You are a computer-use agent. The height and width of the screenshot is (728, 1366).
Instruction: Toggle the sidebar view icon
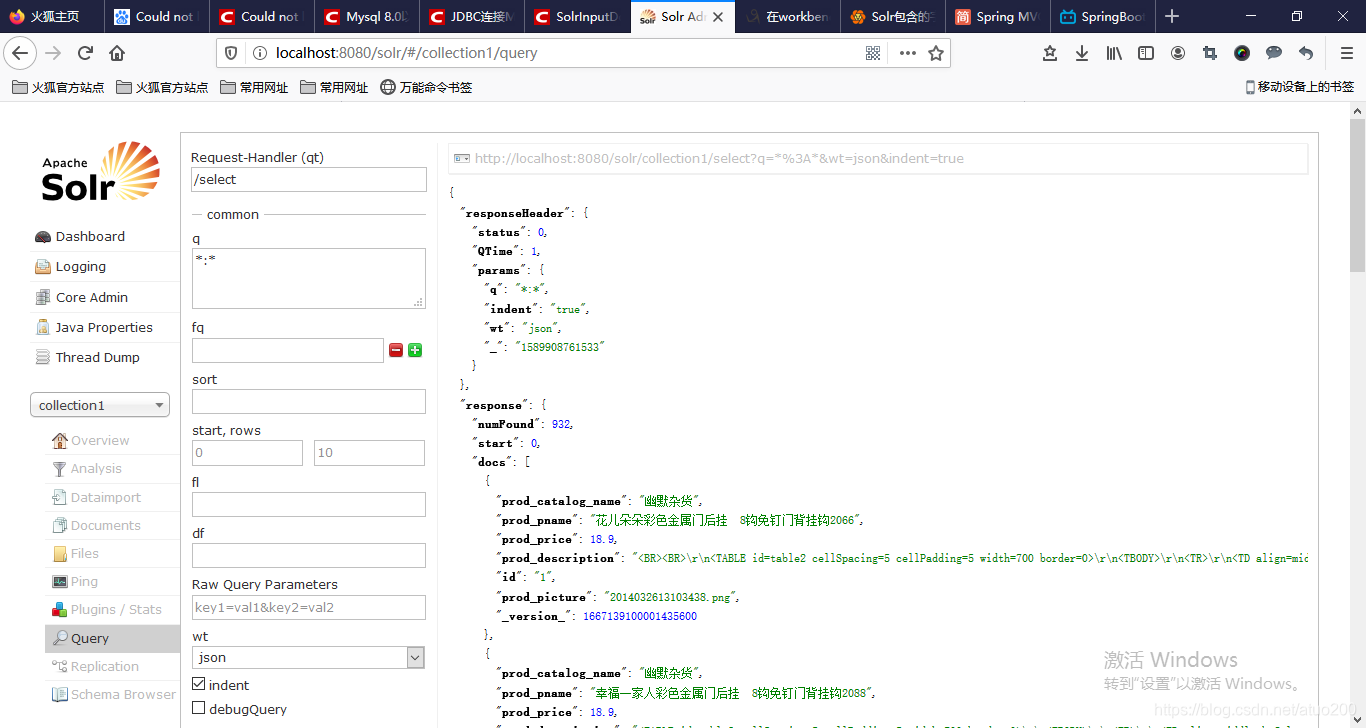pyautogui.click(x=1146, y=53)
